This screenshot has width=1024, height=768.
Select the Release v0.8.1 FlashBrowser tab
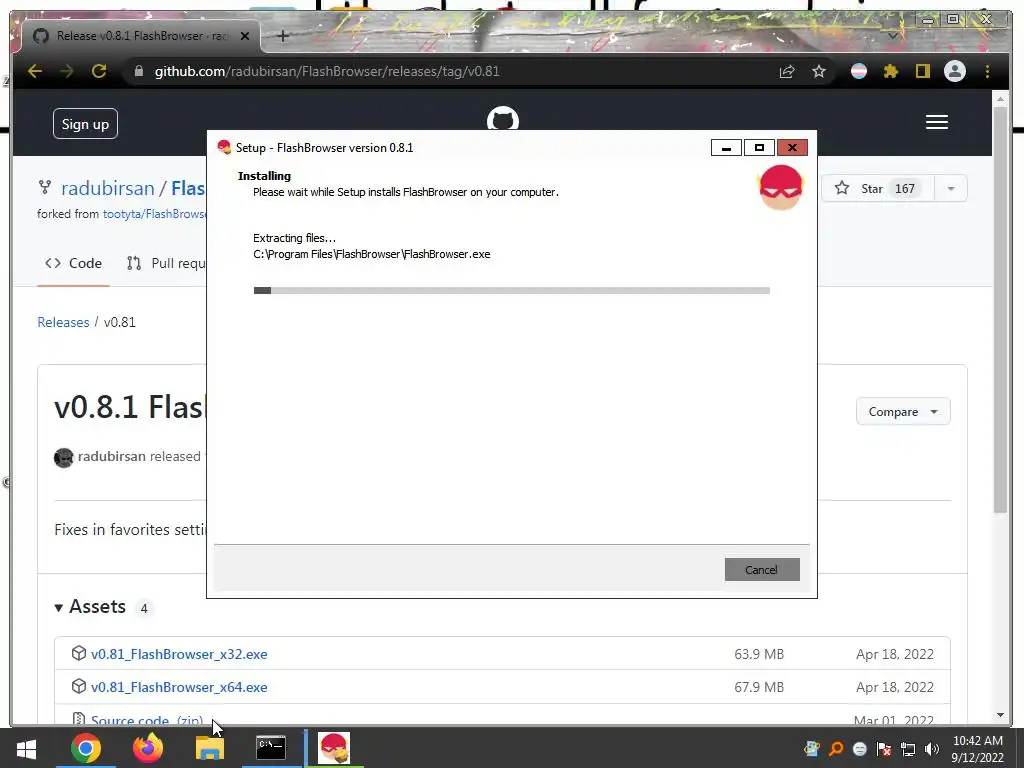point(141,36)
